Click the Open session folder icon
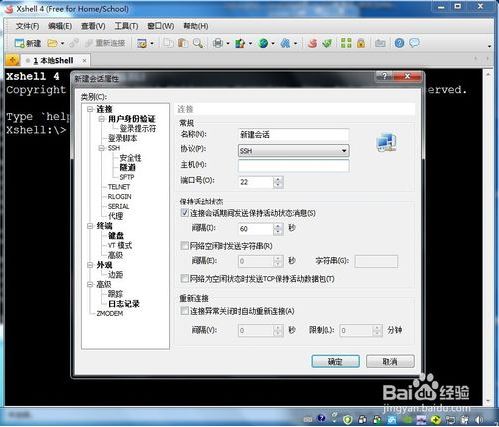Image resolution: width=499 pixels, height=427 pixels. 52,43
